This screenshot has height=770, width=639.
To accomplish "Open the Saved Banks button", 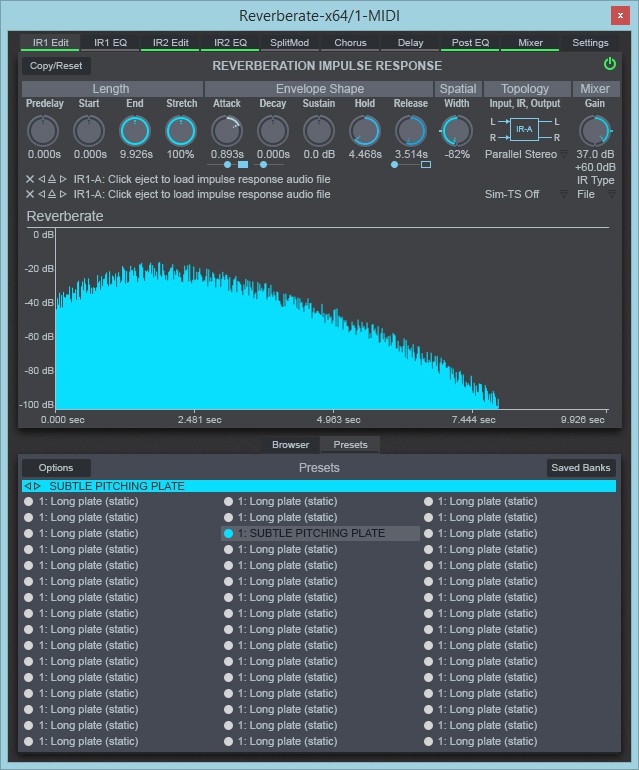I will click(580, 468).
